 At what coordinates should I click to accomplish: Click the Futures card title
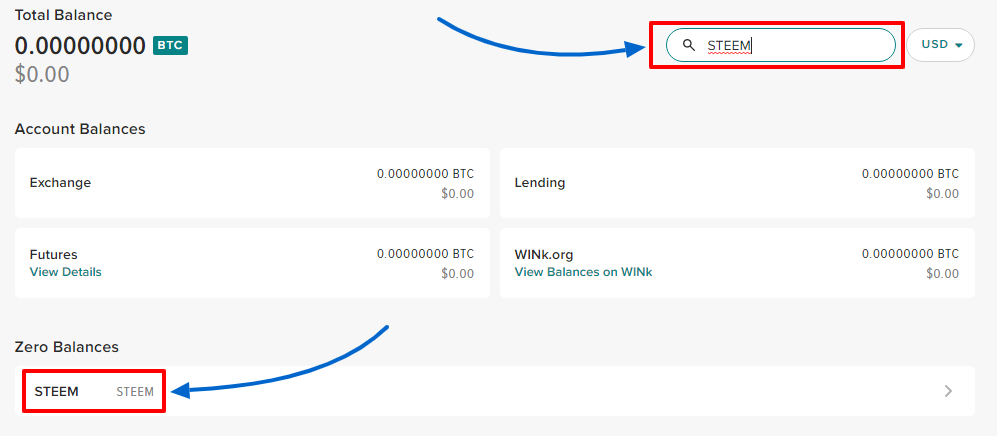point(53,255)
